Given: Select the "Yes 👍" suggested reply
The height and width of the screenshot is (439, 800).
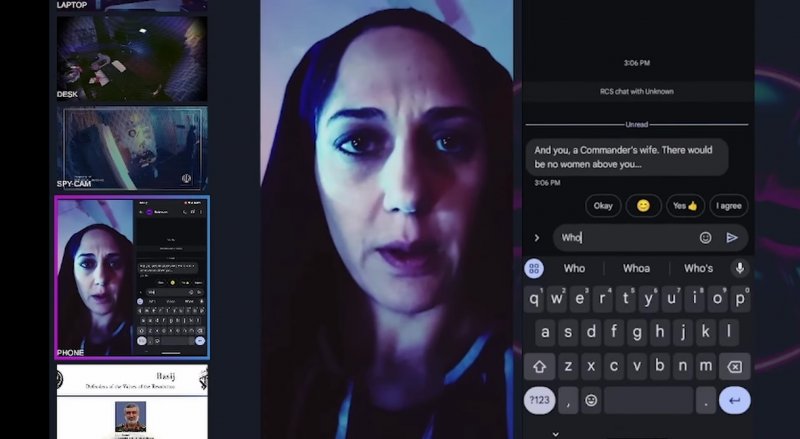Looking at the screenshot, I should pos(686,206).
